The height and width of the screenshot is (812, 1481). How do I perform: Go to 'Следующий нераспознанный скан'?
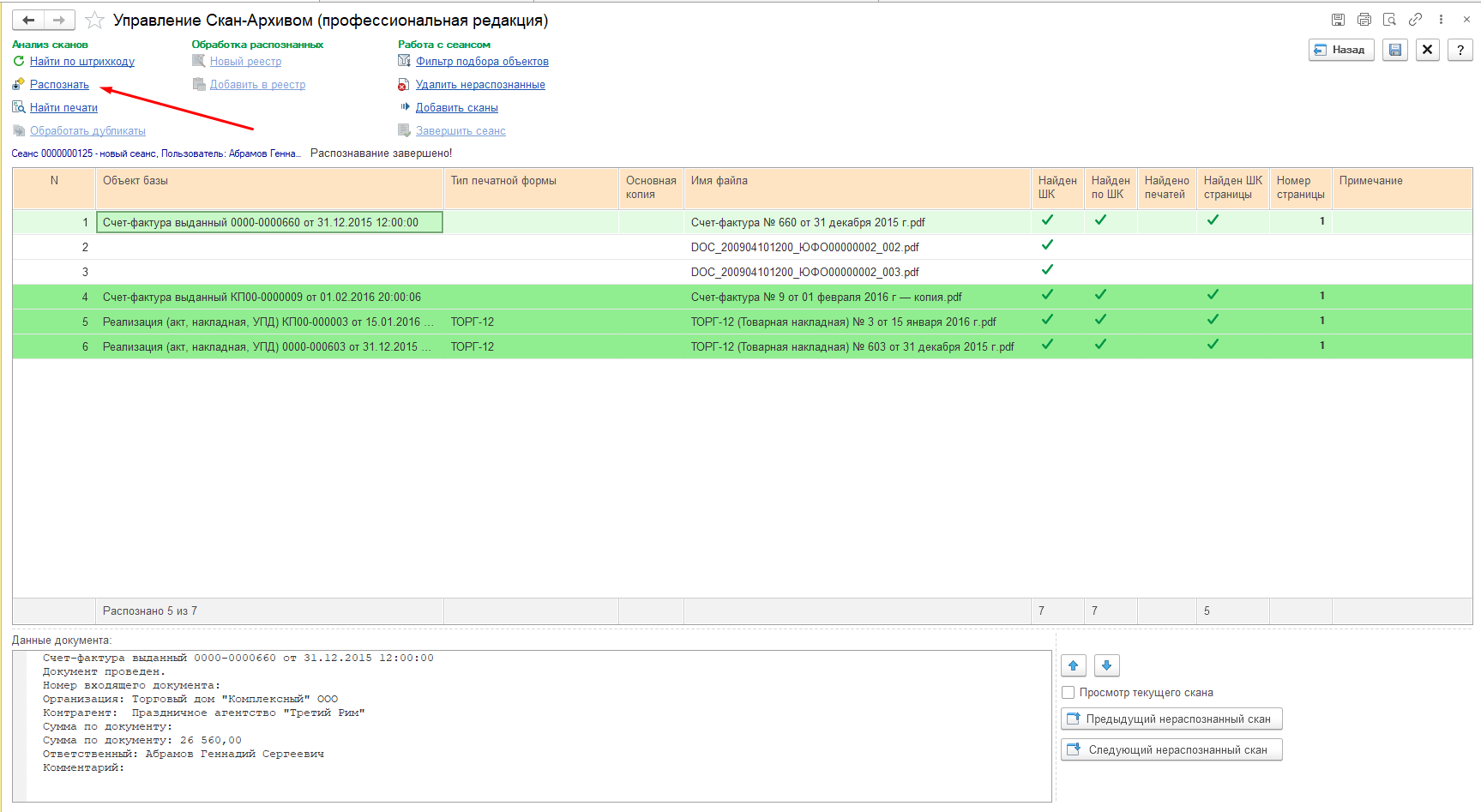[x=1171, y=750]
